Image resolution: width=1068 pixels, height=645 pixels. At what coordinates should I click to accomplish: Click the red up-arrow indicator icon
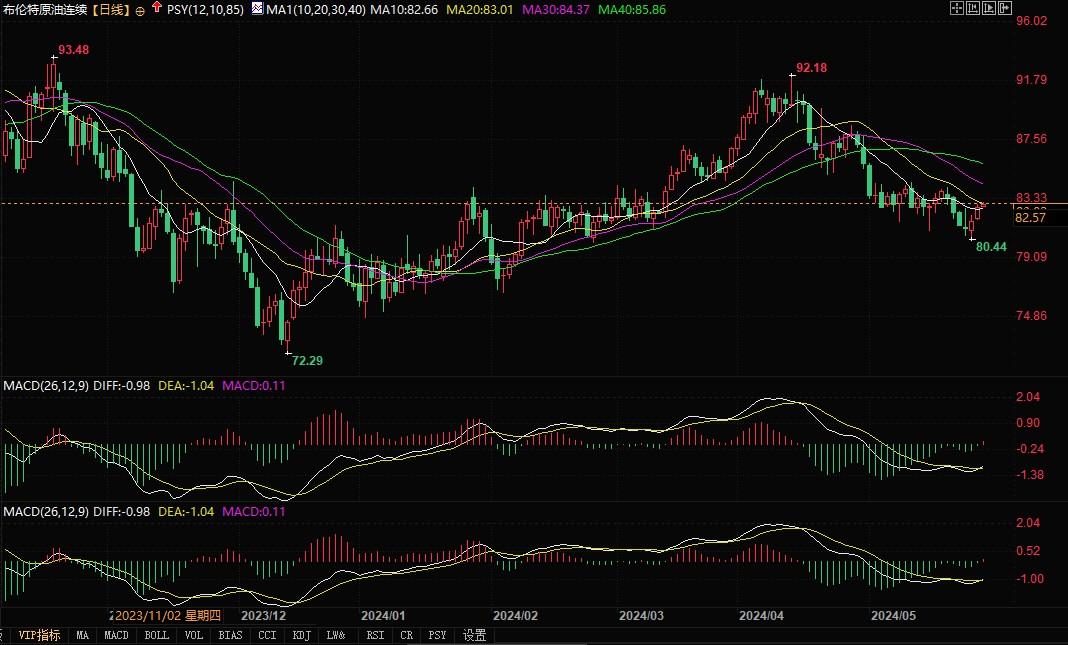coord(156,8)
